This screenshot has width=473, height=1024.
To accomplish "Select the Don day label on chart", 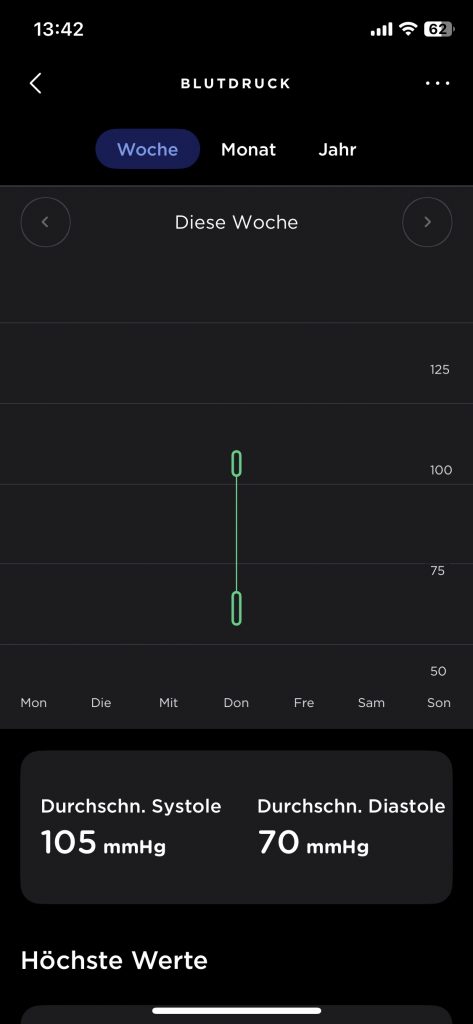I will pyautogui.click(x=236, y=703).
